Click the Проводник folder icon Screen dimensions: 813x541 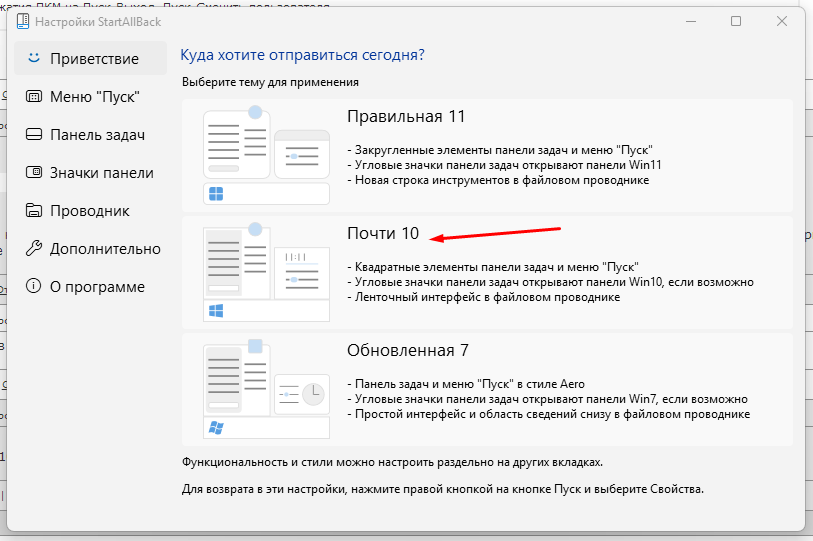pos(34,211)
